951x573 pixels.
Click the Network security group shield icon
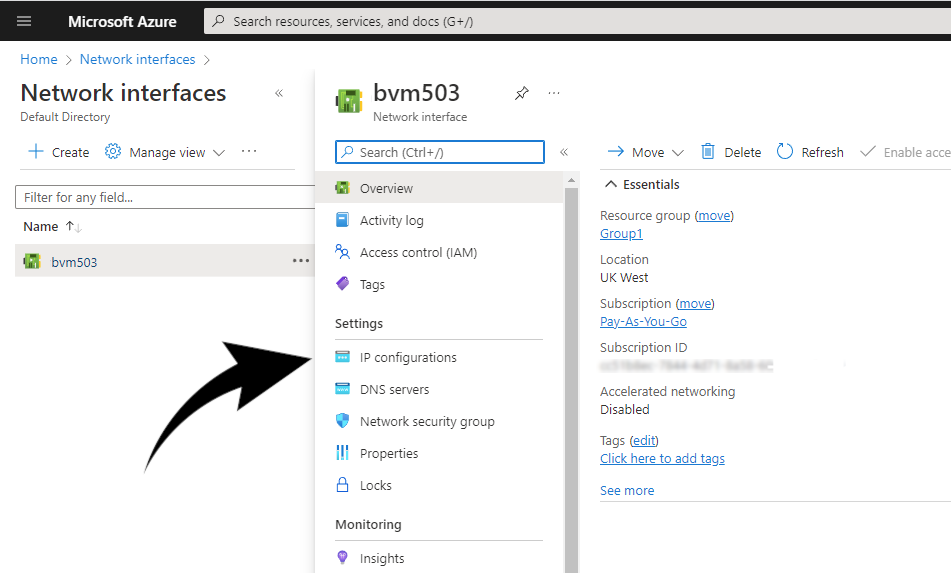coord(343,420)
